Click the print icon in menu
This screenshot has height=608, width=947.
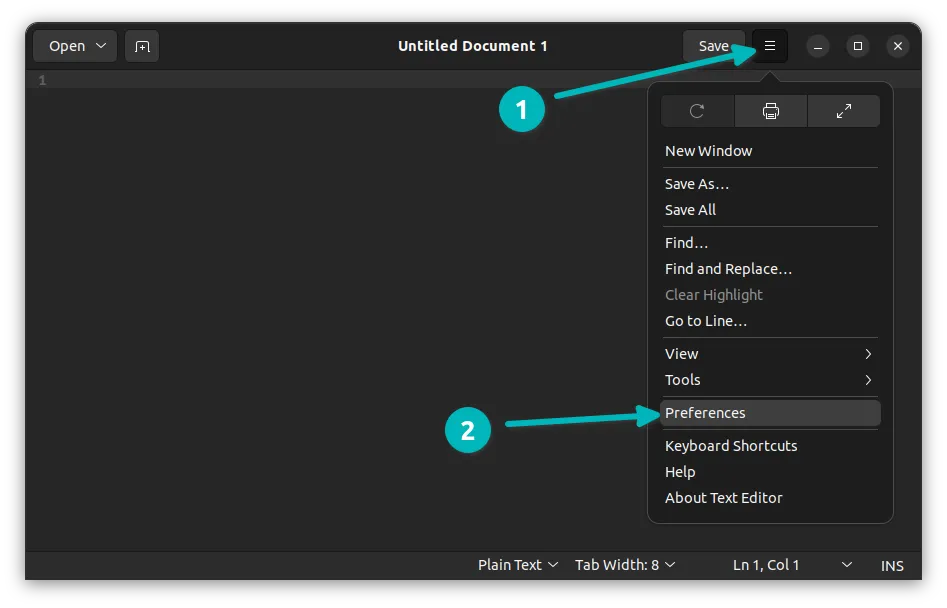pyautogui.click(x=770, y=111)
